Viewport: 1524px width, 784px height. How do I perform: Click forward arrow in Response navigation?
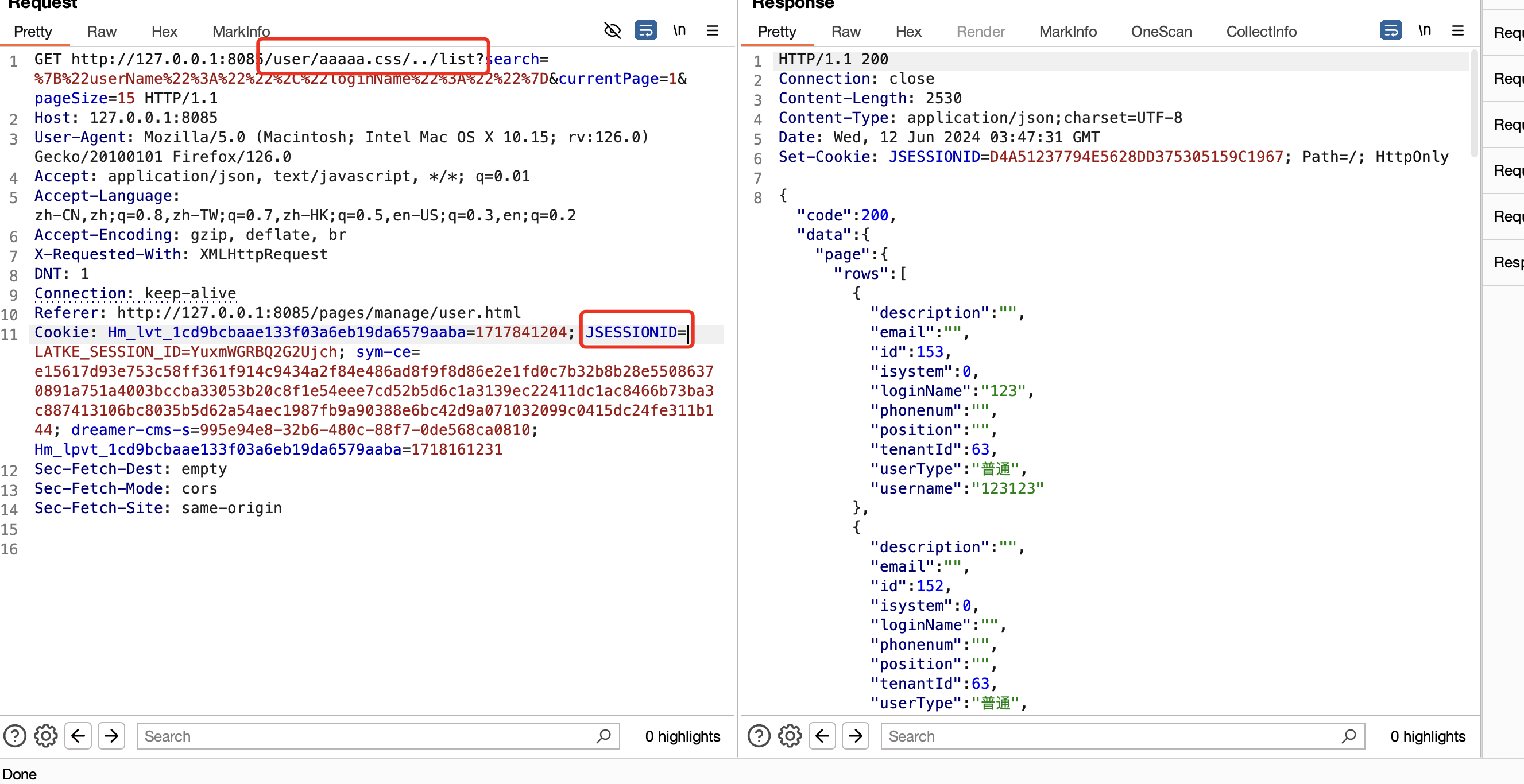[856, 736]
